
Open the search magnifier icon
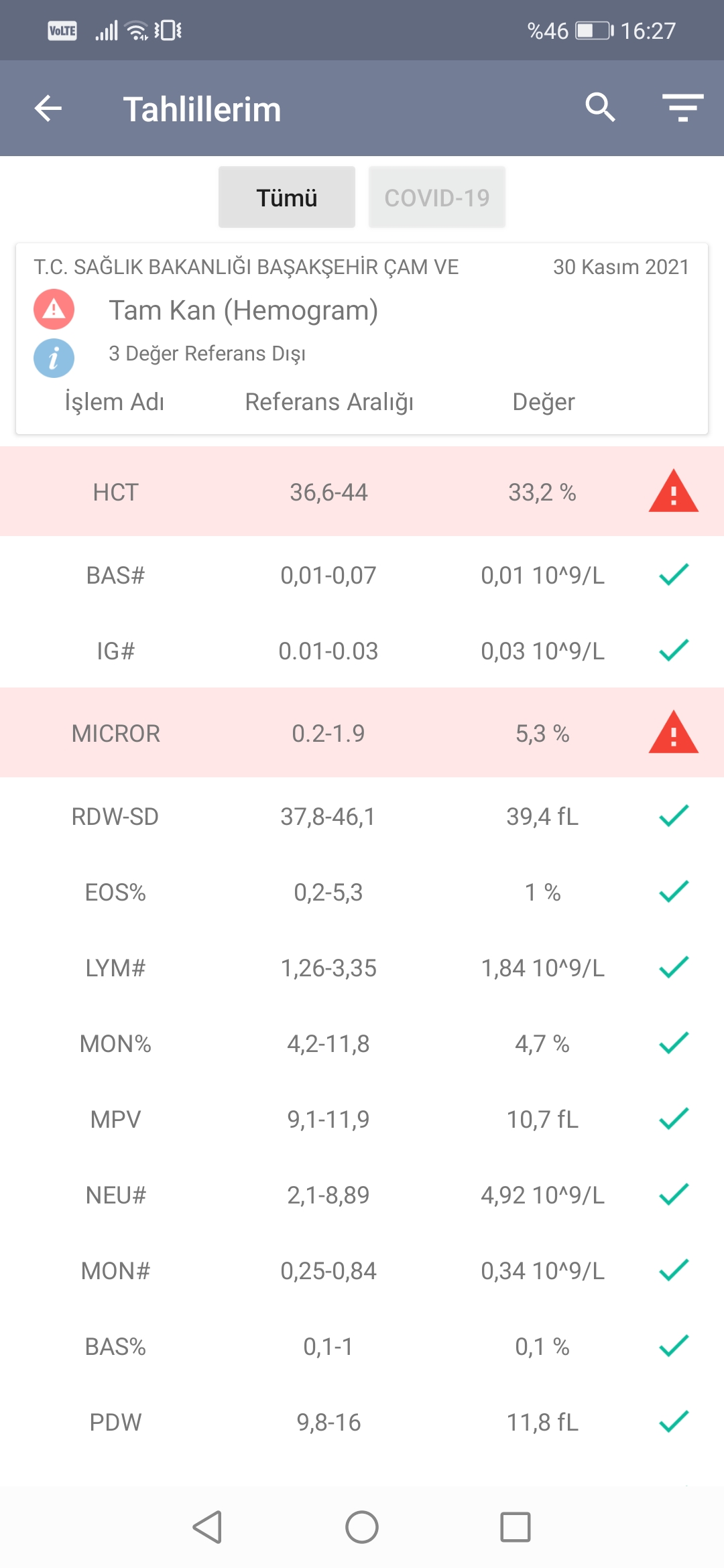pos(600,107)
